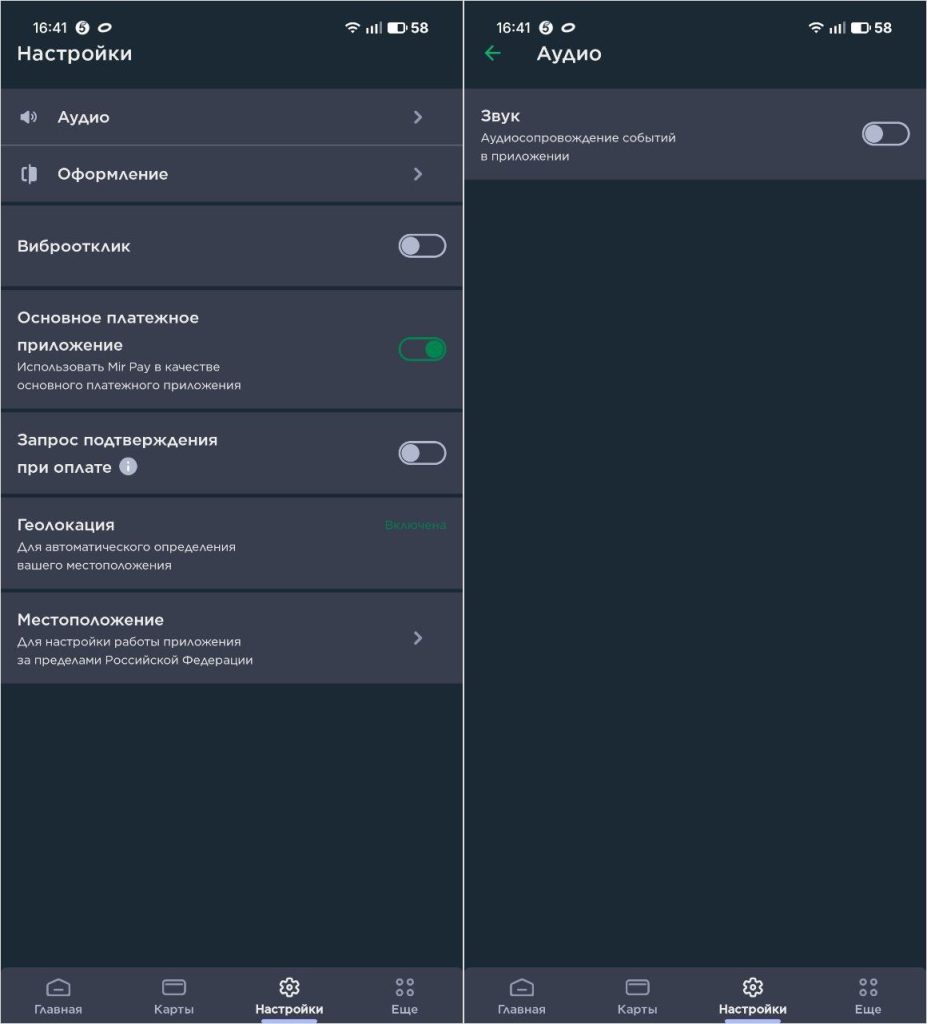Disable the Основное платежное приложение toggle

click(x=421, y=349)
